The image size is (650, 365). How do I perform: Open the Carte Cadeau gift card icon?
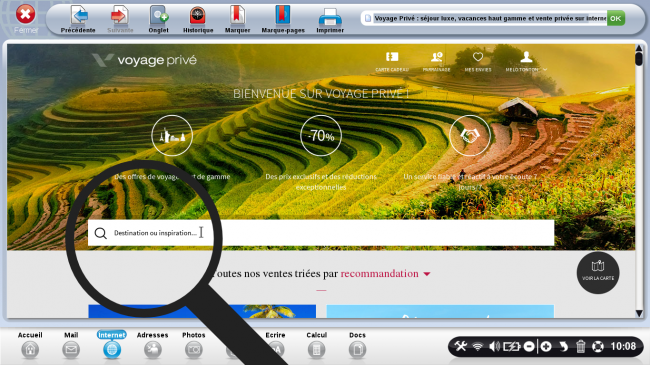[x=392, y=61]
